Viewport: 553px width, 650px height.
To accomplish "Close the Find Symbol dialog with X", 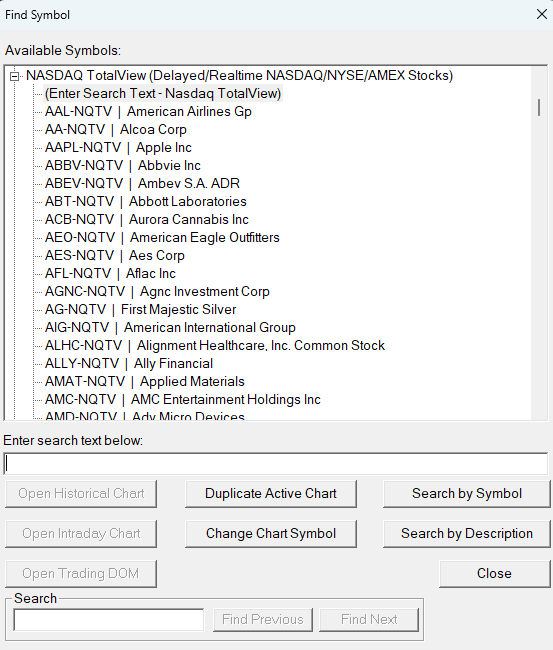I will (541, 15).
